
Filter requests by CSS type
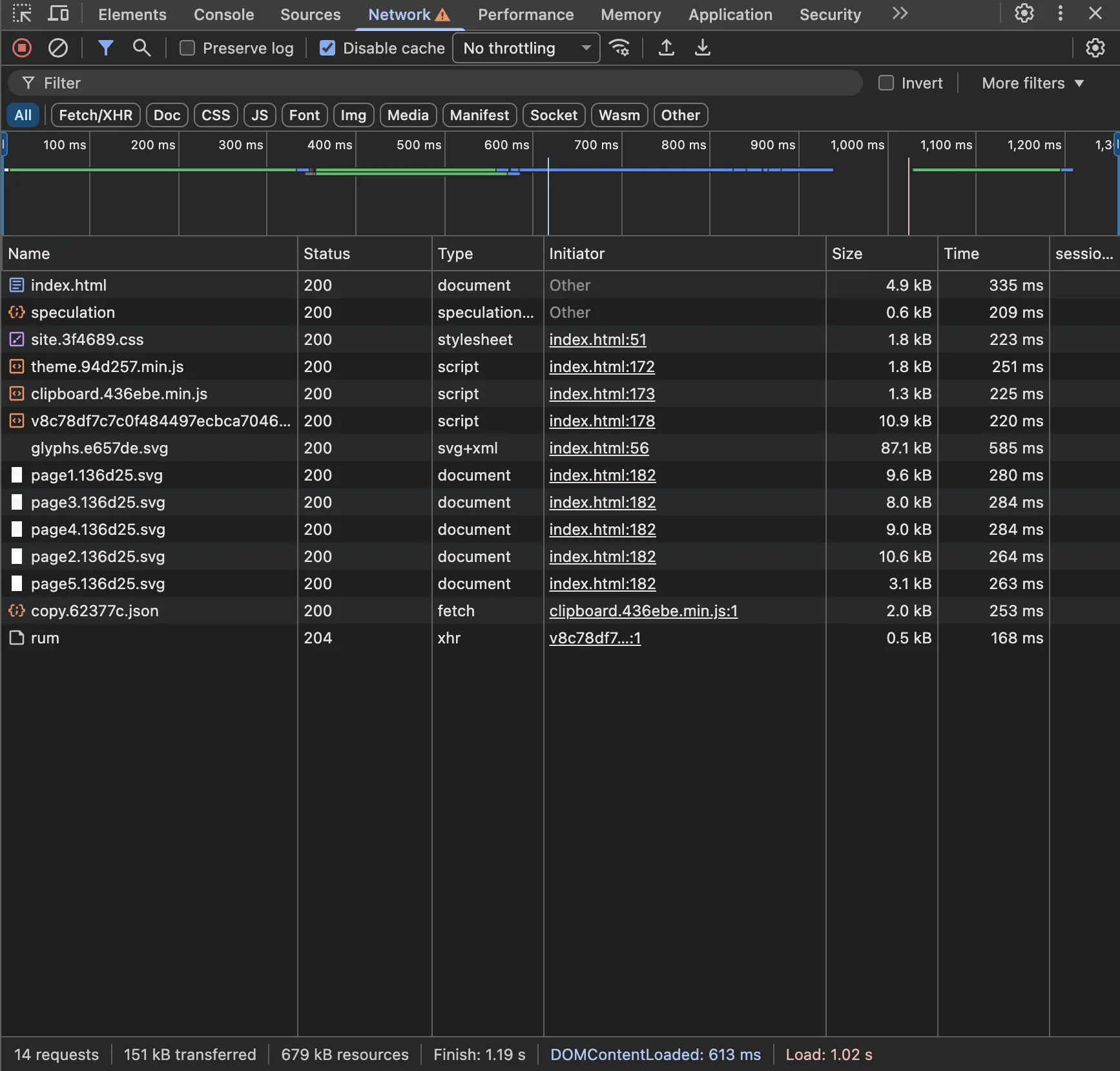click(216, 115)
